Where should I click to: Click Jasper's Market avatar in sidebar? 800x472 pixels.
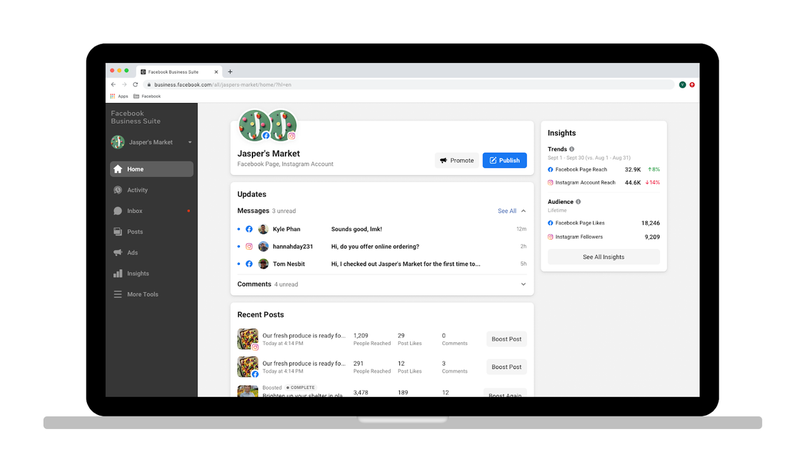click(x=118, y=142)
